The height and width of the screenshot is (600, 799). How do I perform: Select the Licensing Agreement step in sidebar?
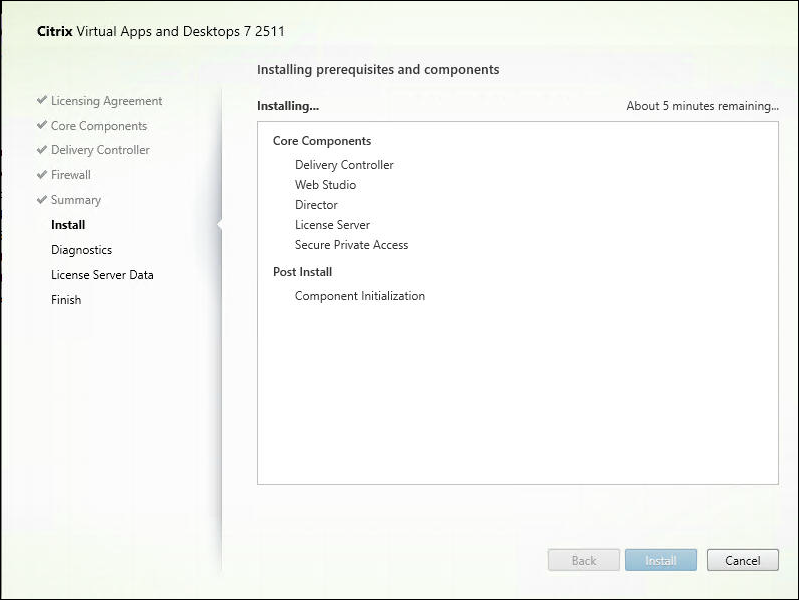[106, 101]
